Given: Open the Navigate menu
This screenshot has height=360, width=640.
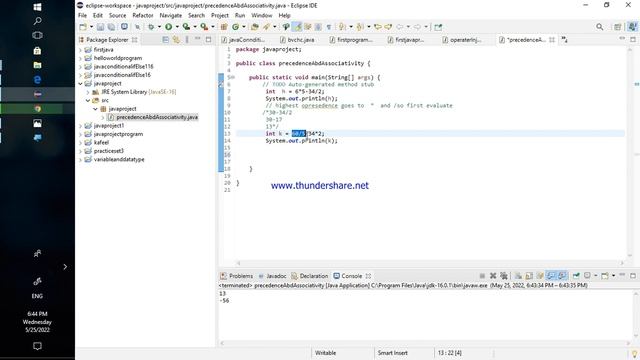Looking at the screenshot, I should 171,16.
